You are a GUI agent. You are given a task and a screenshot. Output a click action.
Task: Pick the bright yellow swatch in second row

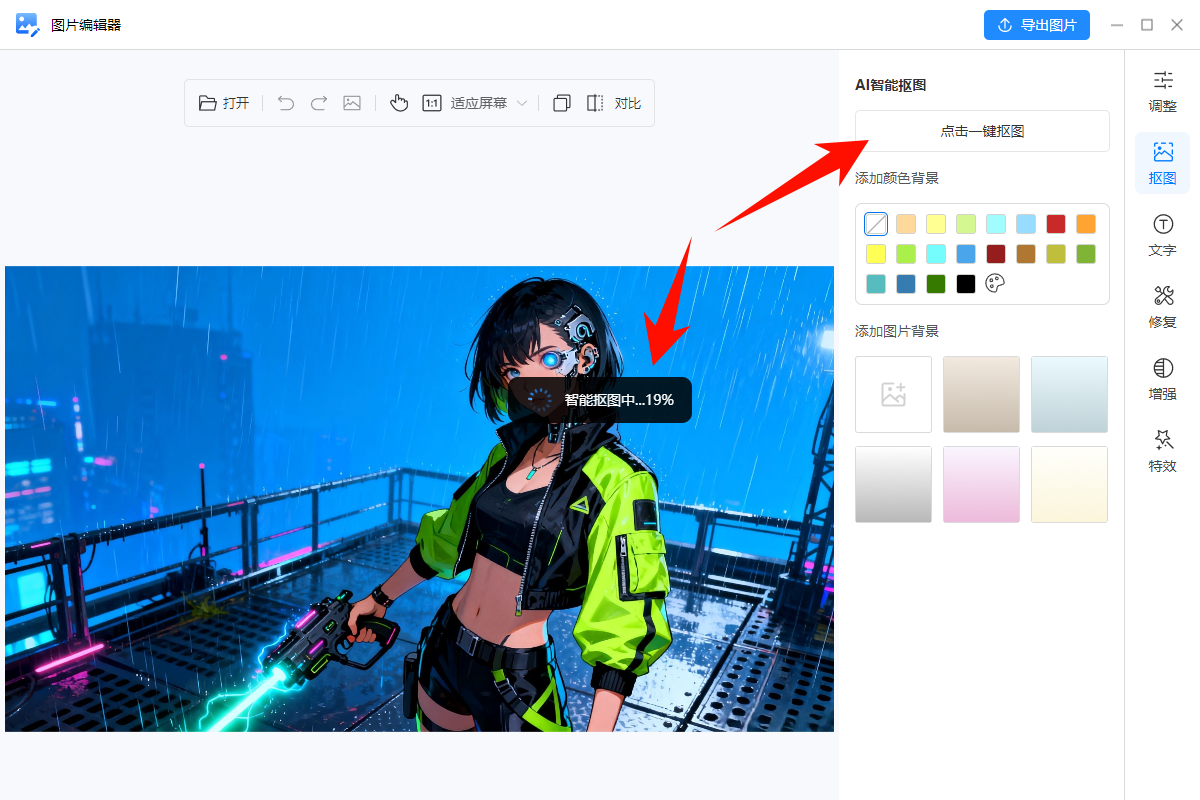pos(876,254)
